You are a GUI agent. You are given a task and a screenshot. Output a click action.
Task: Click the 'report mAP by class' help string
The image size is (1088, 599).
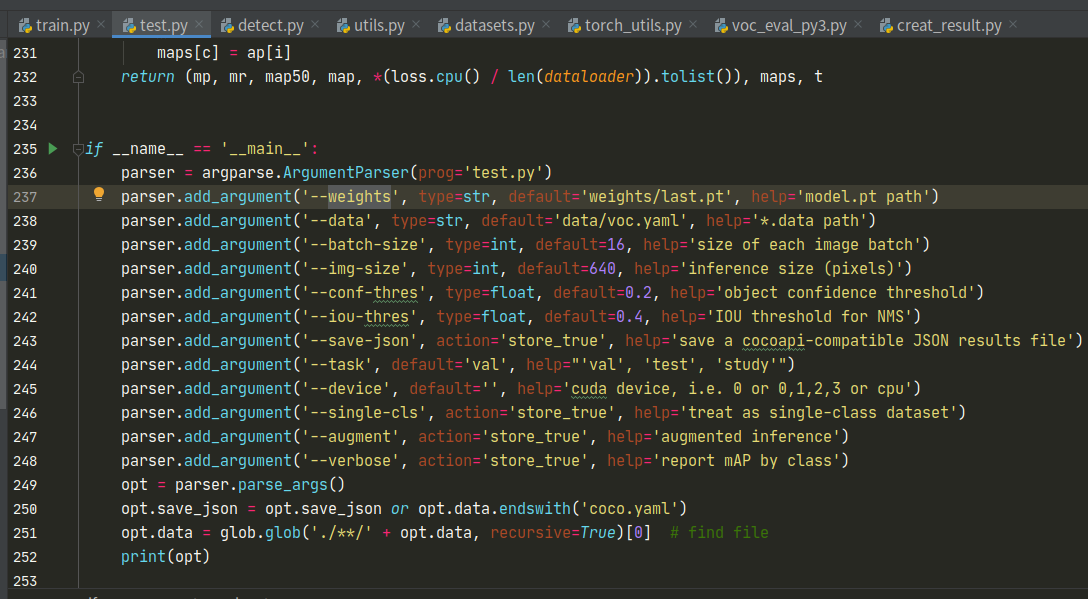[x=746, y=460]
